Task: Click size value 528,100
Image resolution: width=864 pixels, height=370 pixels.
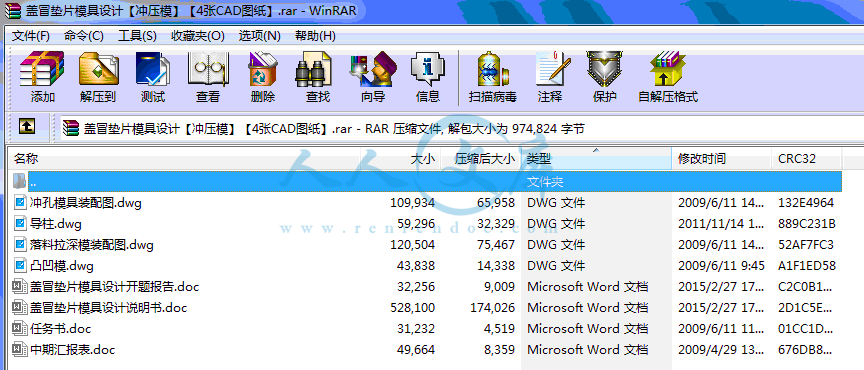Action: click(x=412, y=308)
